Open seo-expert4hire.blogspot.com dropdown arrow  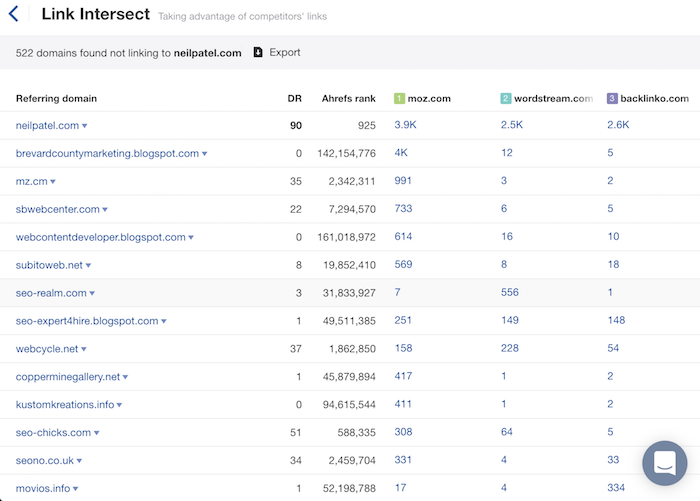pyautogui.click(x=163, y=321)
